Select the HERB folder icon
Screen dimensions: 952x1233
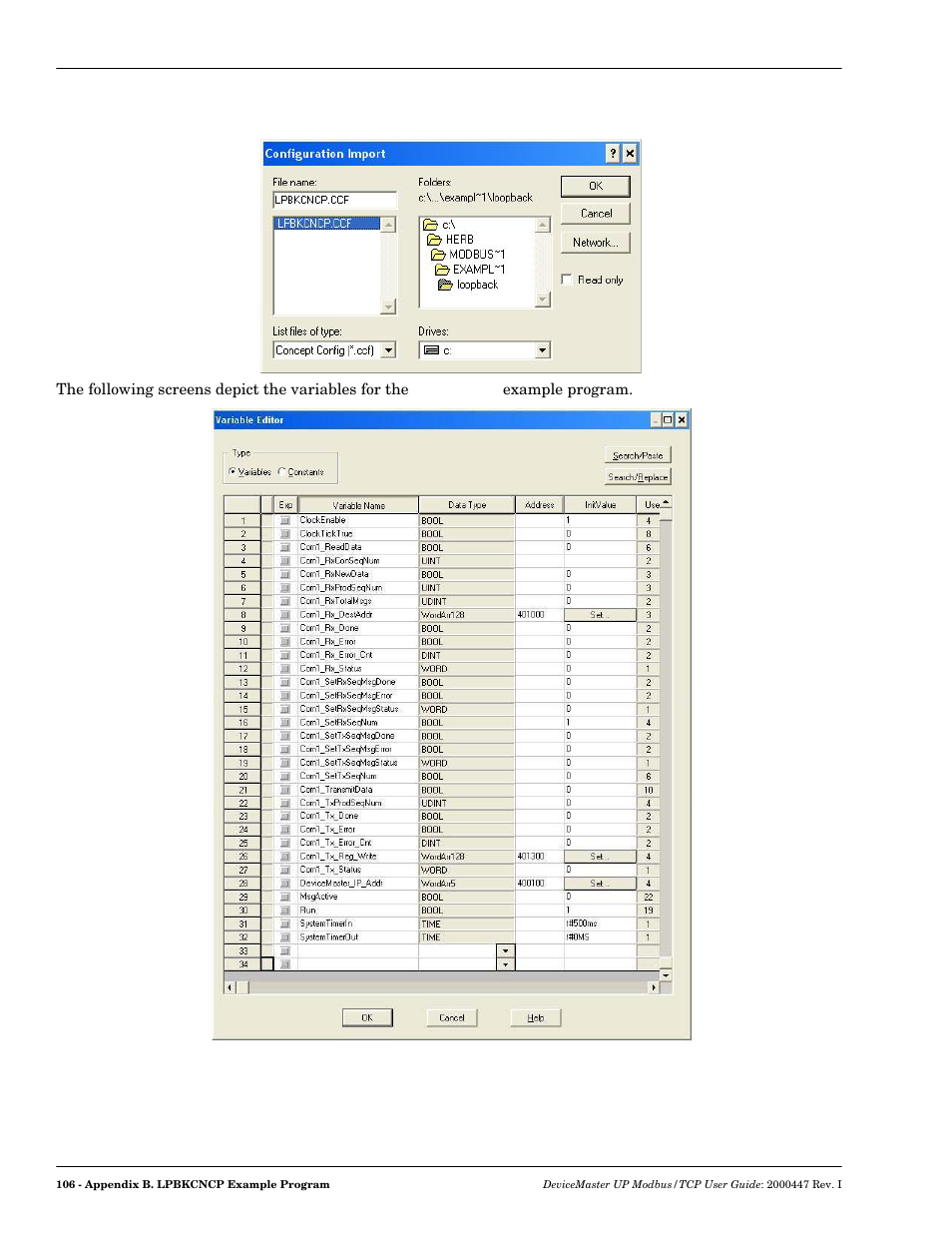point(434,240)
